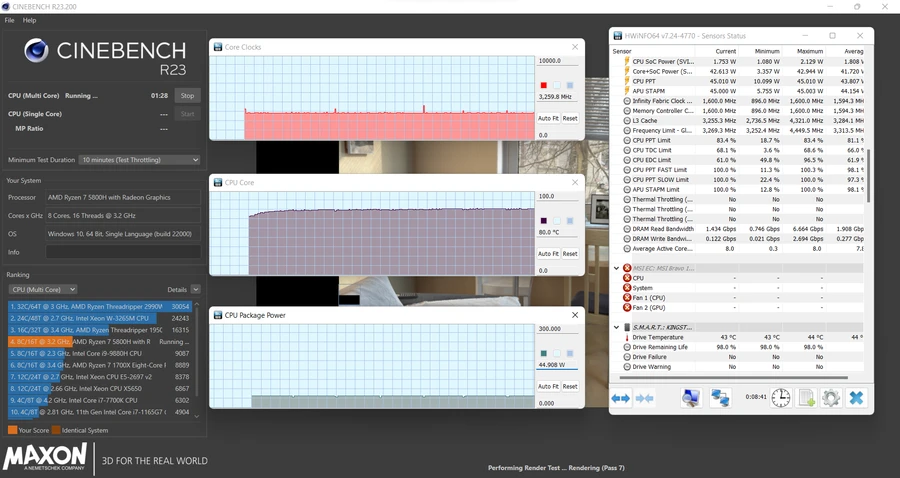Collapse the S.M.A.R.T. sensor group chevron

tap(616, 327)
